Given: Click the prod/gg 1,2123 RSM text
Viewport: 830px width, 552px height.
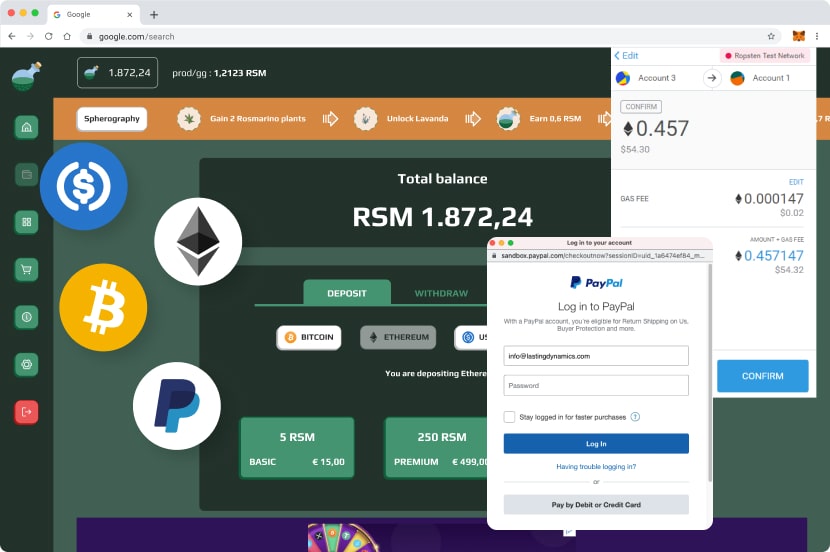Looking at the screenshot, I should [x=219, y=73].
